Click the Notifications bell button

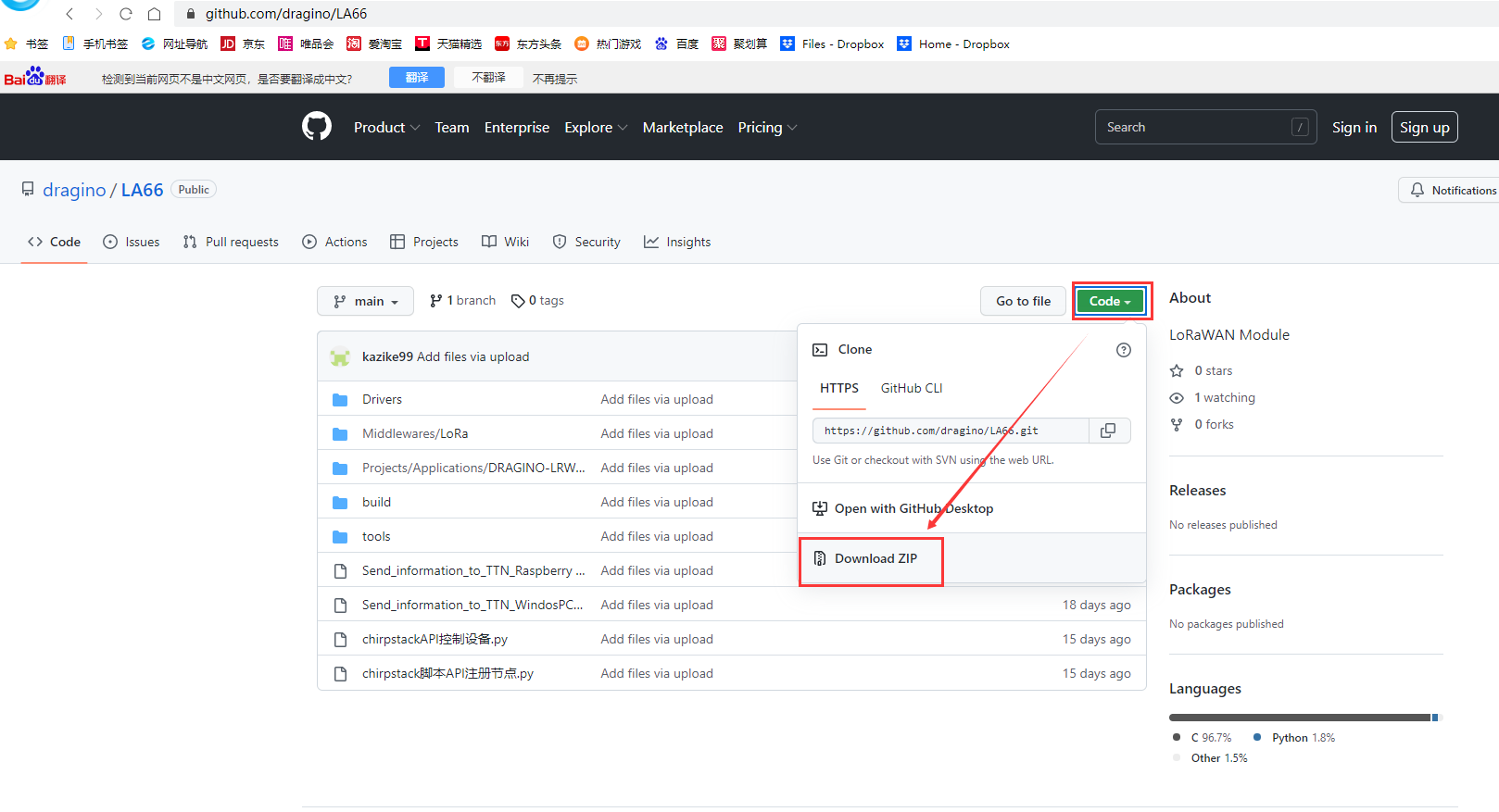click(x=1448, y=190)
